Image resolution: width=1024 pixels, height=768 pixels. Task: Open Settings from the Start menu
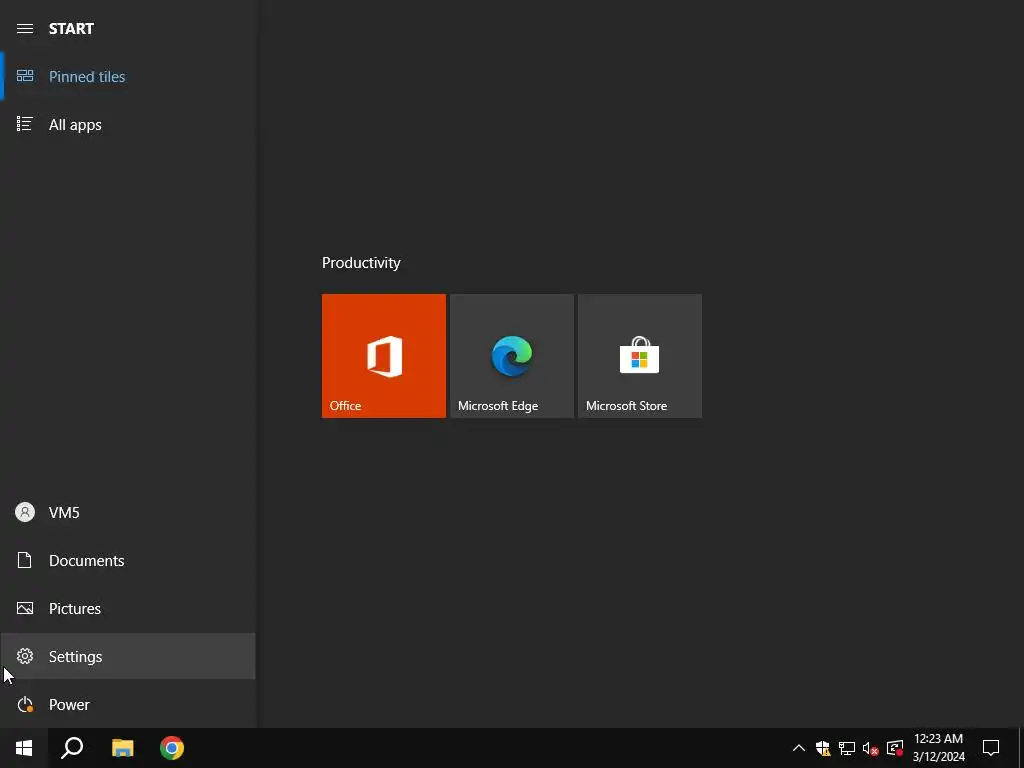(x=128, y=656)
